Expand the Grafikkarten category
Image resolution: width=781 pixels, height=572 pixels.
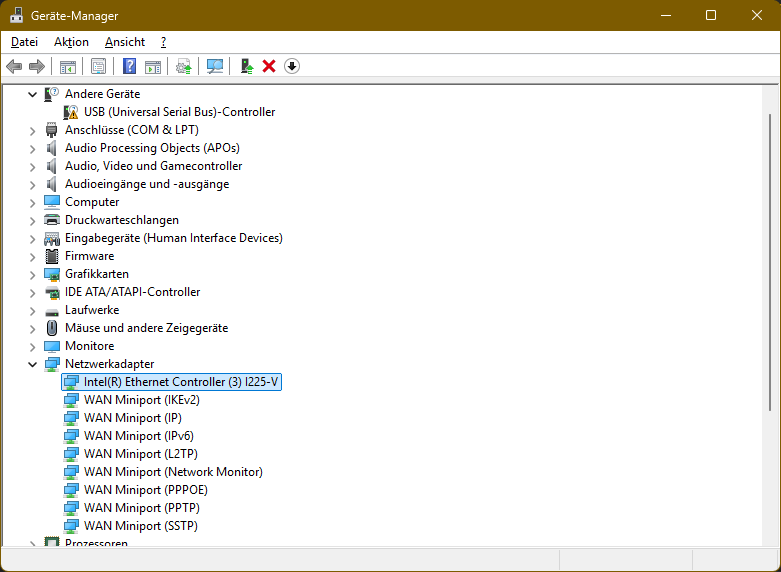click(33, 275)
